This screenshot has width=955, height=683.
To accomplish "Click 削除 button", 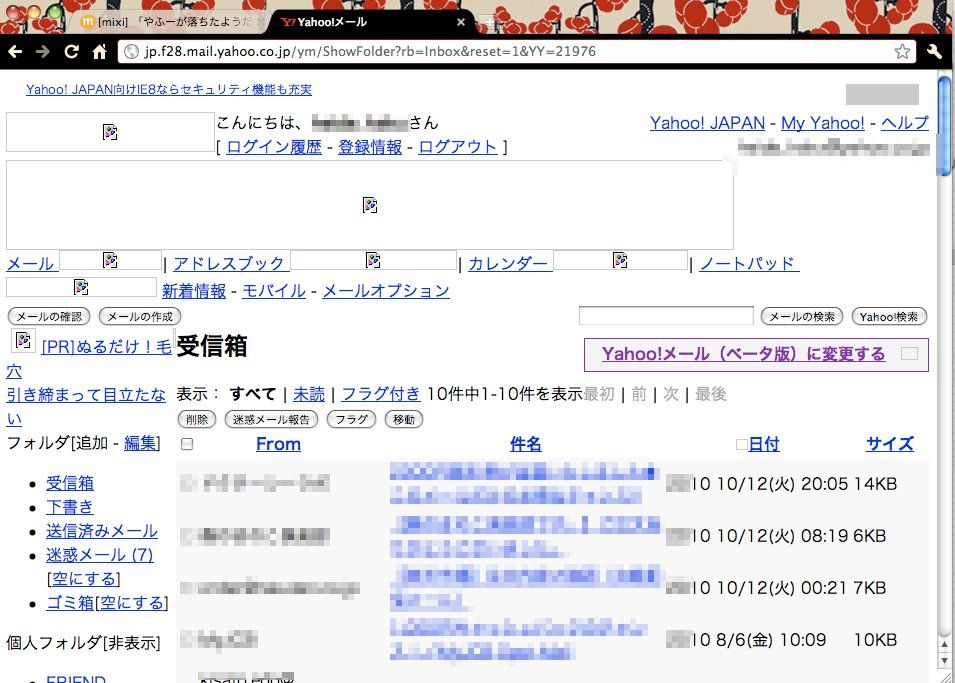I will tap(197, 420).
